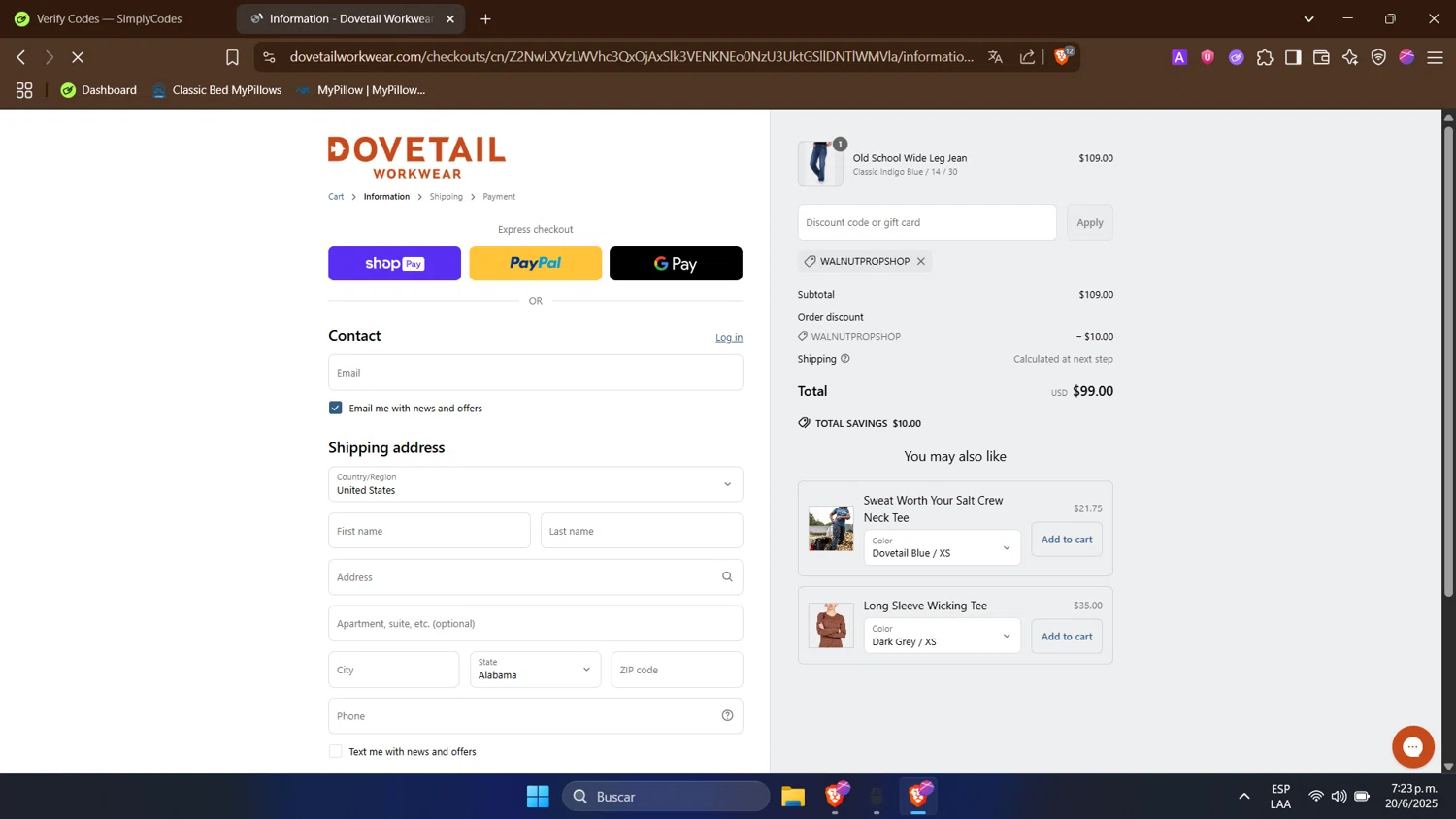
Task: Remove the WALNUTPROPSHOP discount code
Action: click(x=921, y=261)
